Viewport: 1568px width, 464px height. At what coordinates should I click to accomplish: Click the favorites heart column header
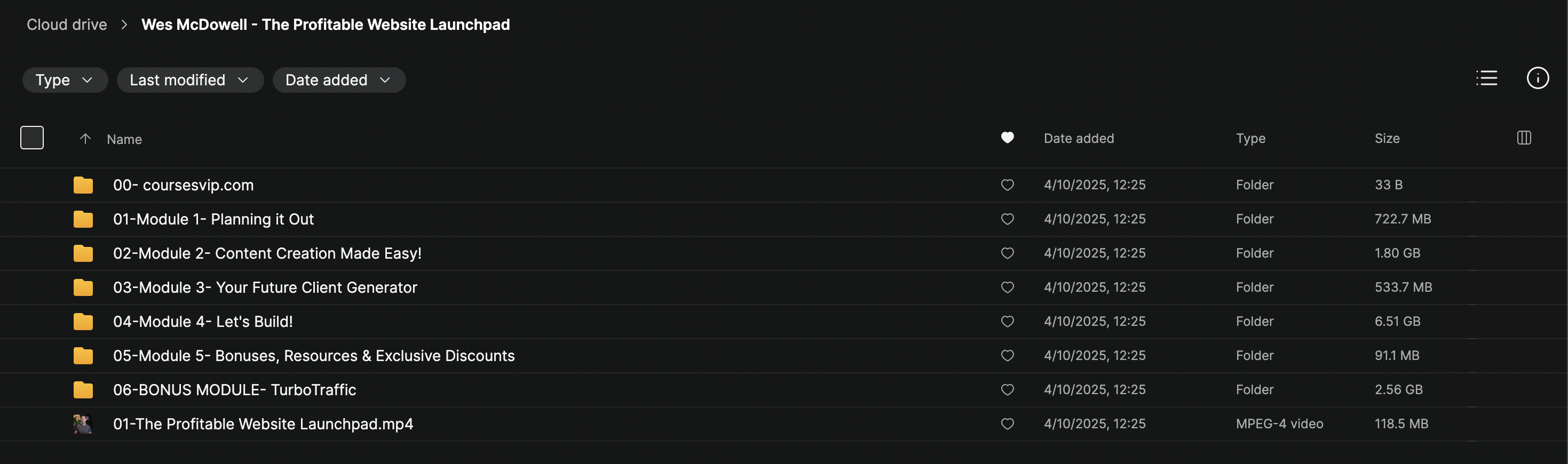(1008, 138)
